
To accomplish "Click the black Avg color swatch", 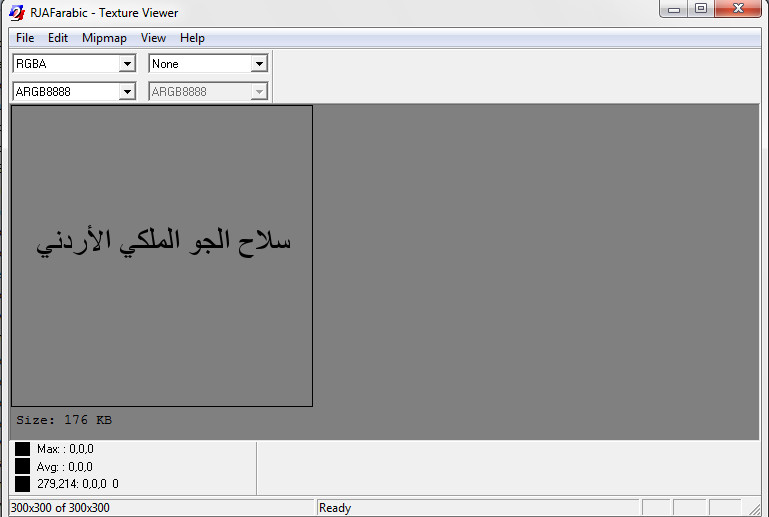I will [23, 466].
